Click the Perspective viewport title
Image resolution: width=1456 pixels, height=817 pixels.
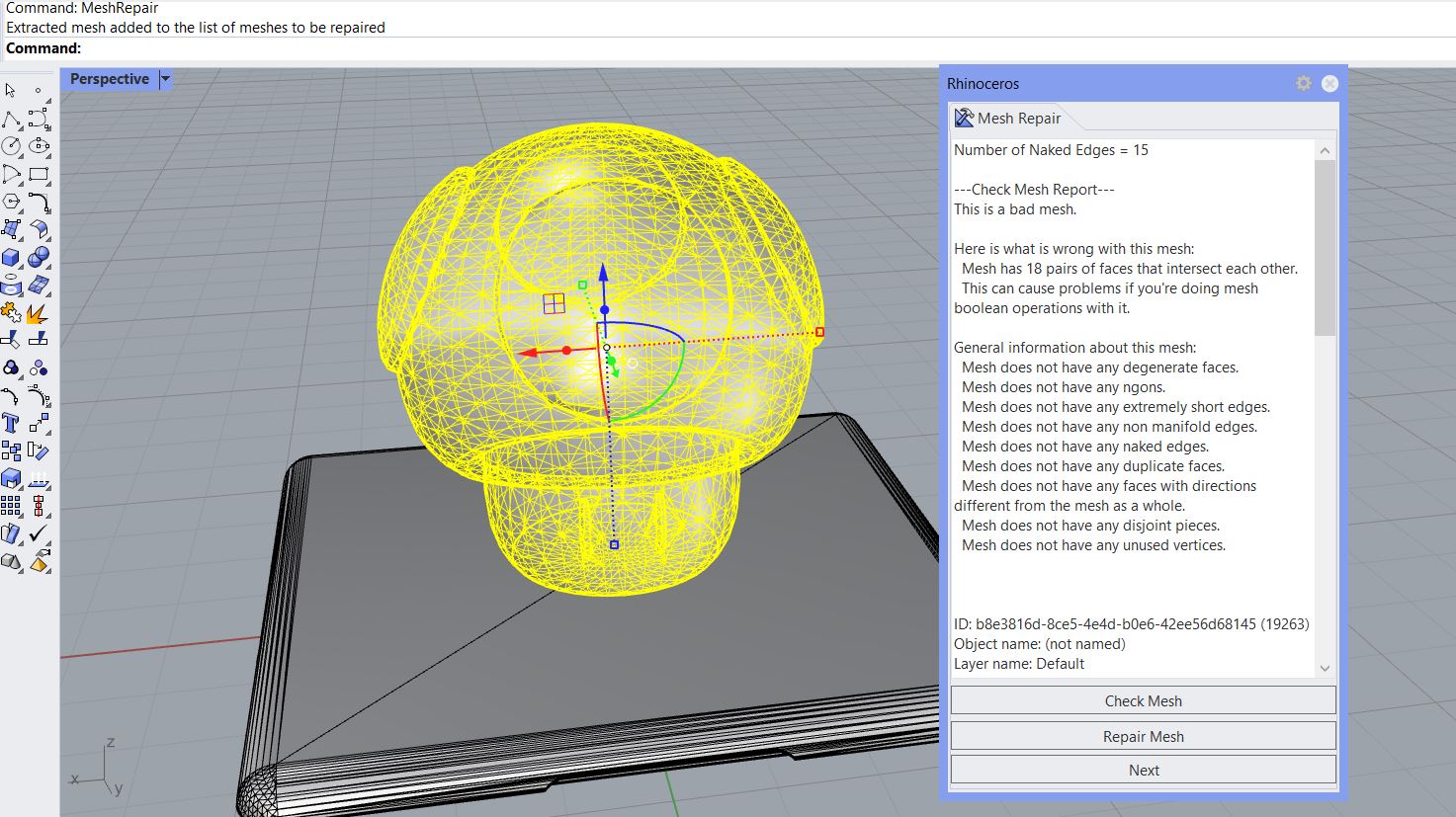pos(109,79)
